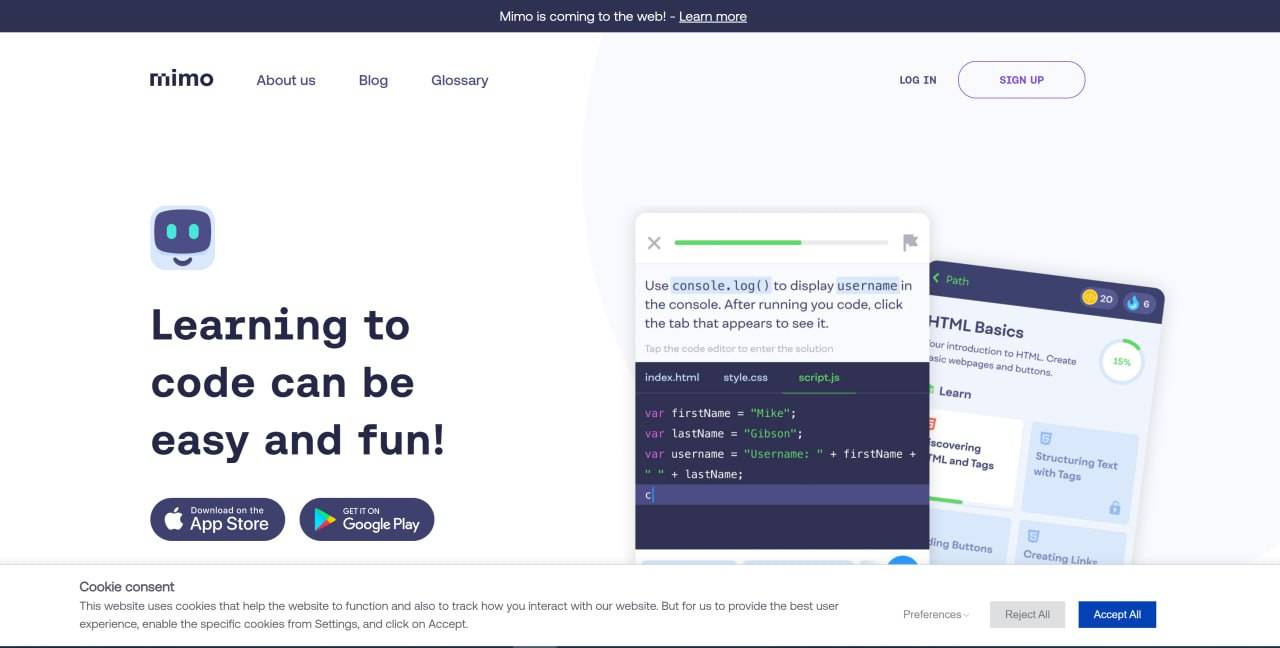Open the Creating Links lesson card
The height and width of the screenshot is (648, 1280).
1070,545
